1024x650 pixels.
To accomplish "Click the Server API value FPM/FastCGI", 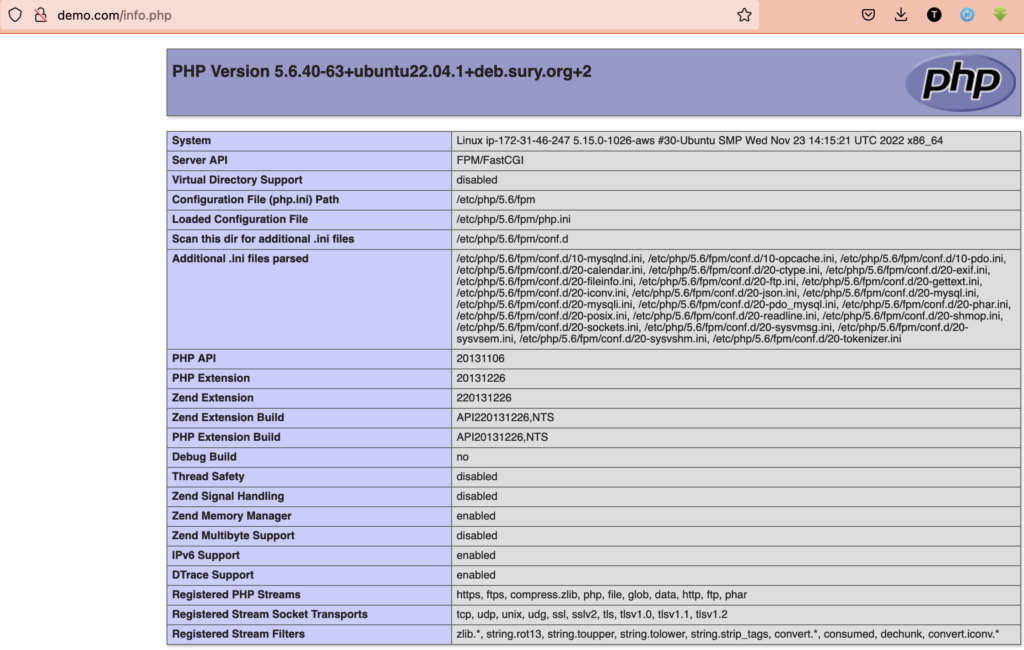I will (x=490, y=160).
